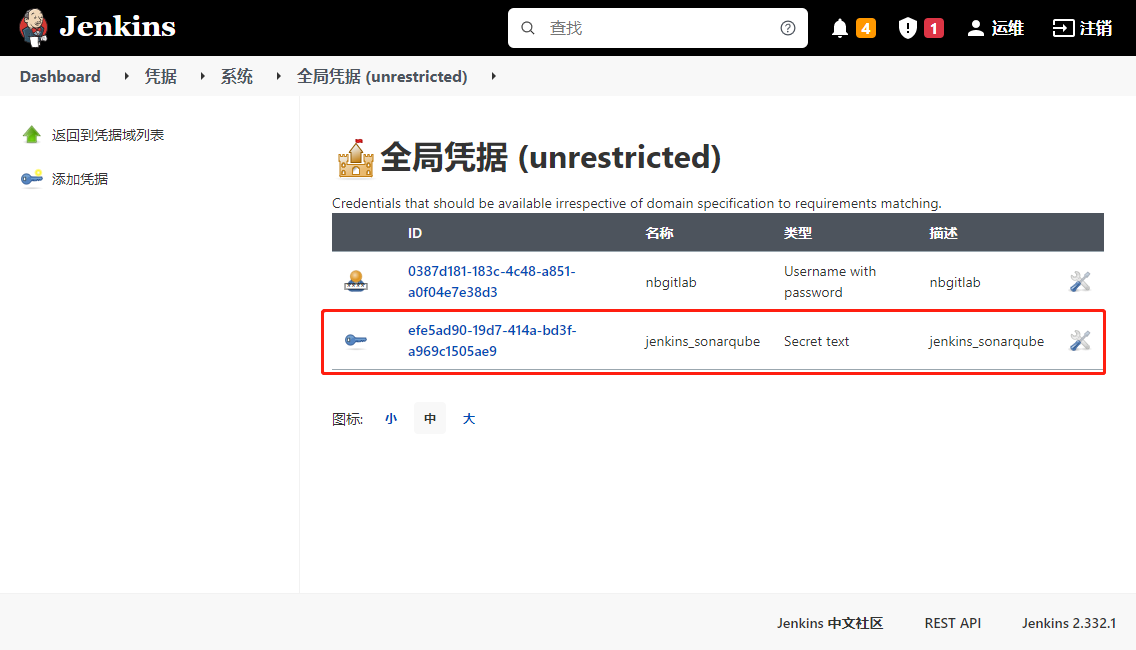
Task: Set icon size to 小 (small)
Action: [391, 419]
